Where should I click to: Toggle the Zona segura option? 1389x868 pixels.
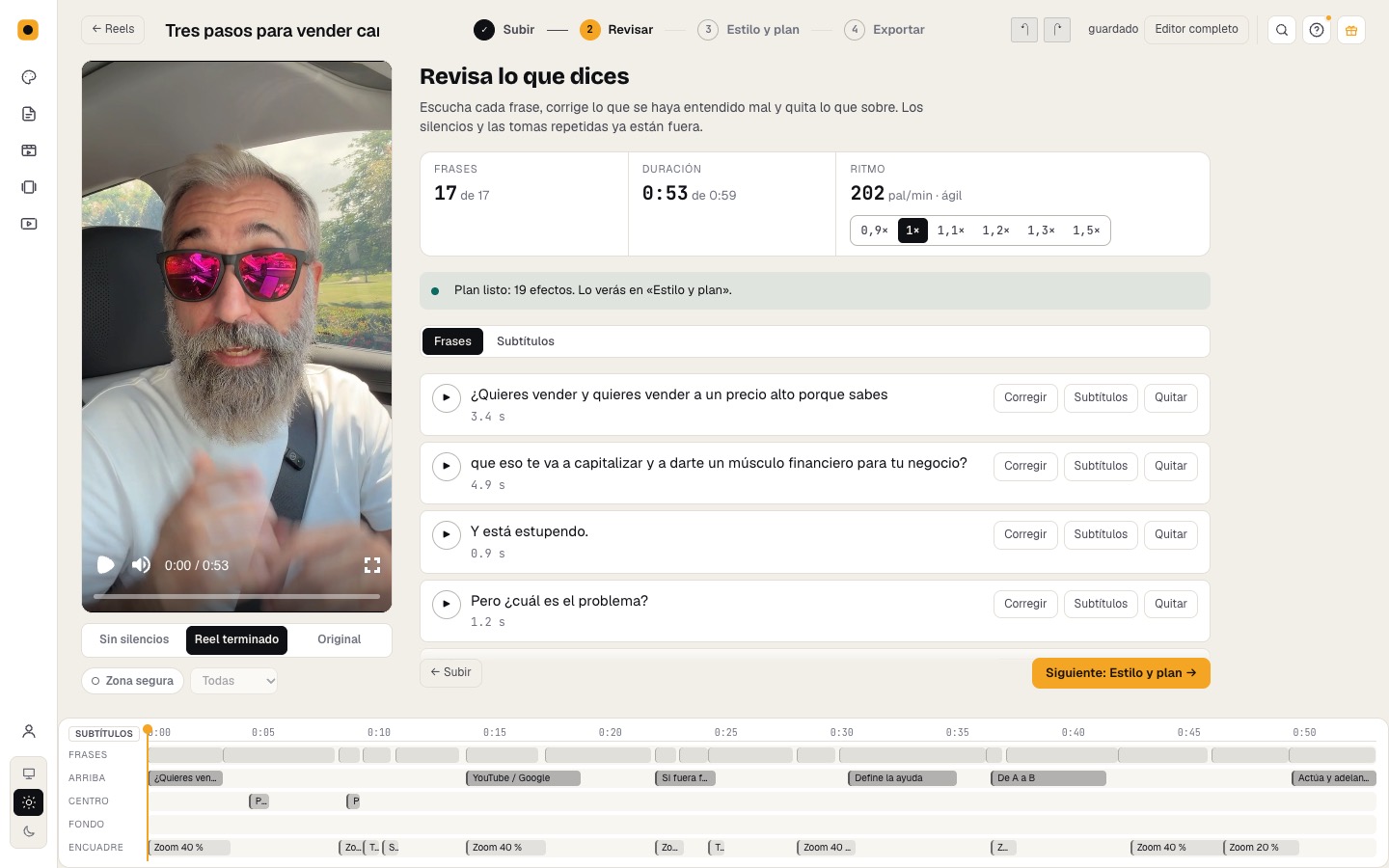tap(133, 681)
